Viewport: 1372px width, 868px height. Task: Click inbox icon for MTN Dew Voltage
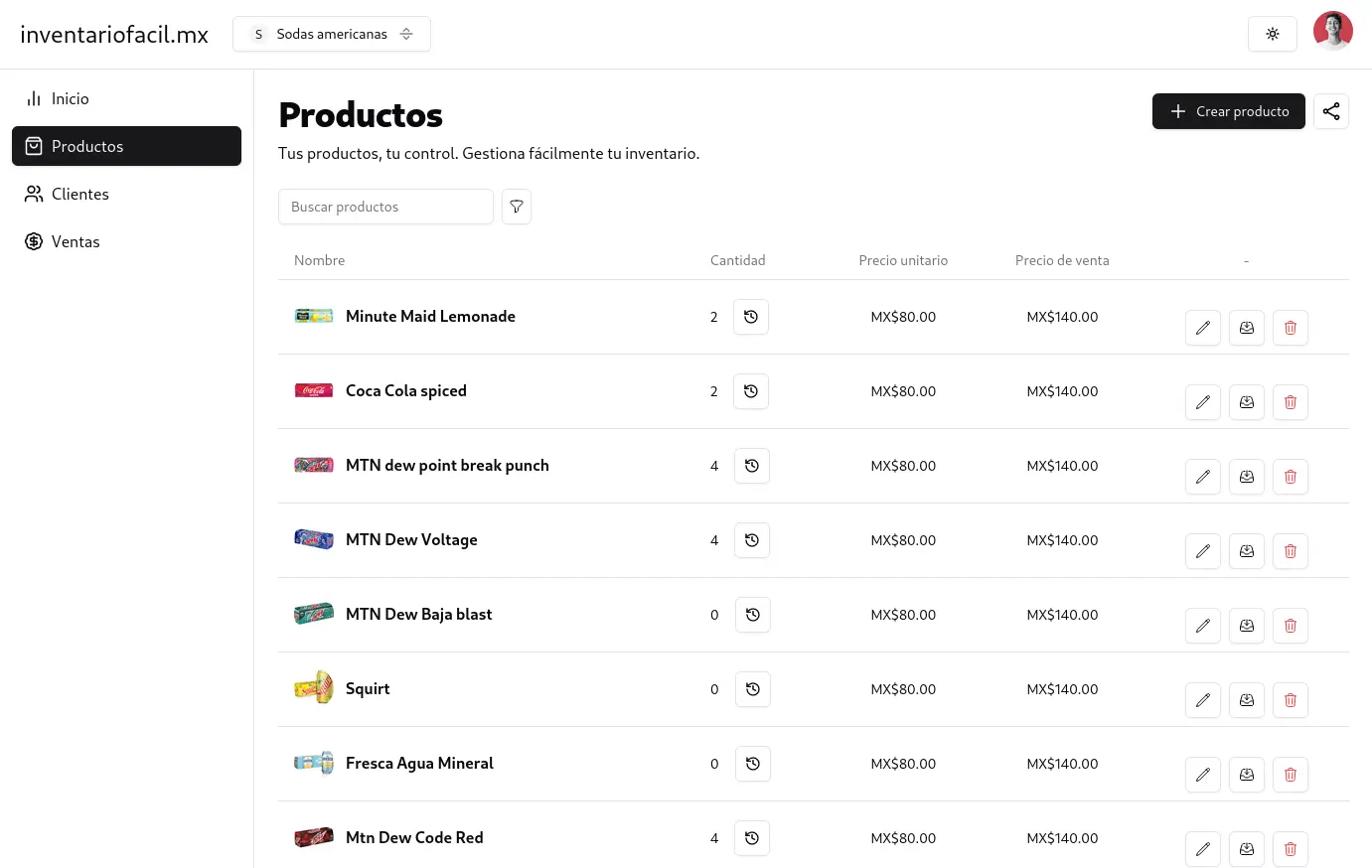pos(1247,551)
